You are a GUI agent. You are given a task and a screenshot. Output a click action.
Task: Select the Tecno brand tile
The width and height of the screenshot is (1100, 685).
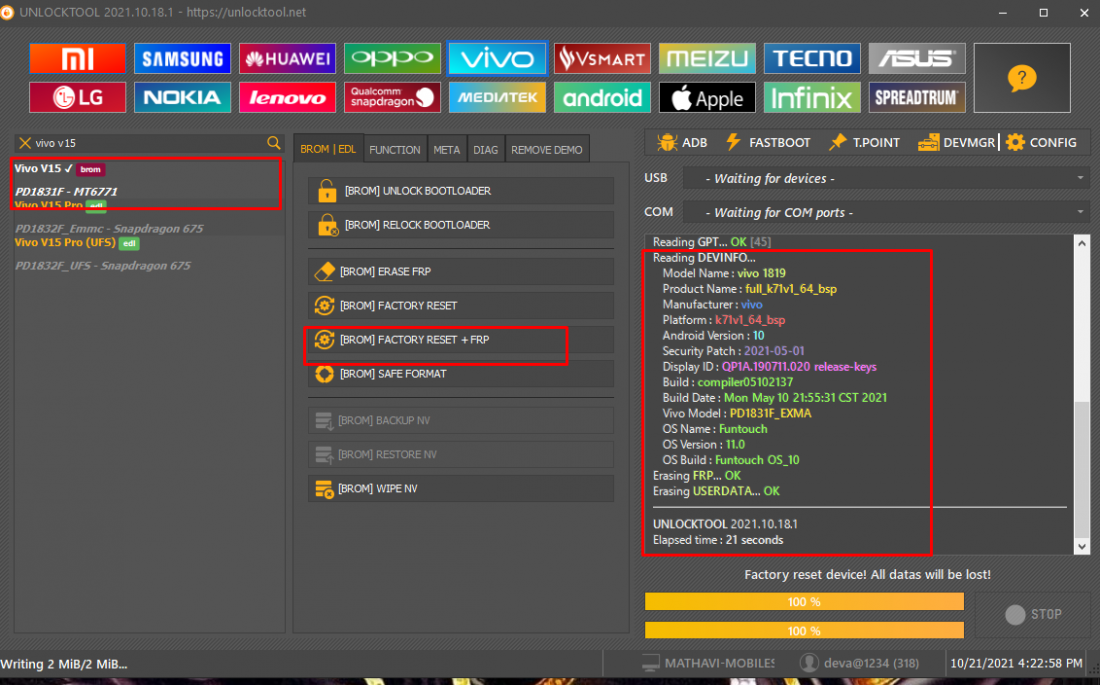(812, 59)
